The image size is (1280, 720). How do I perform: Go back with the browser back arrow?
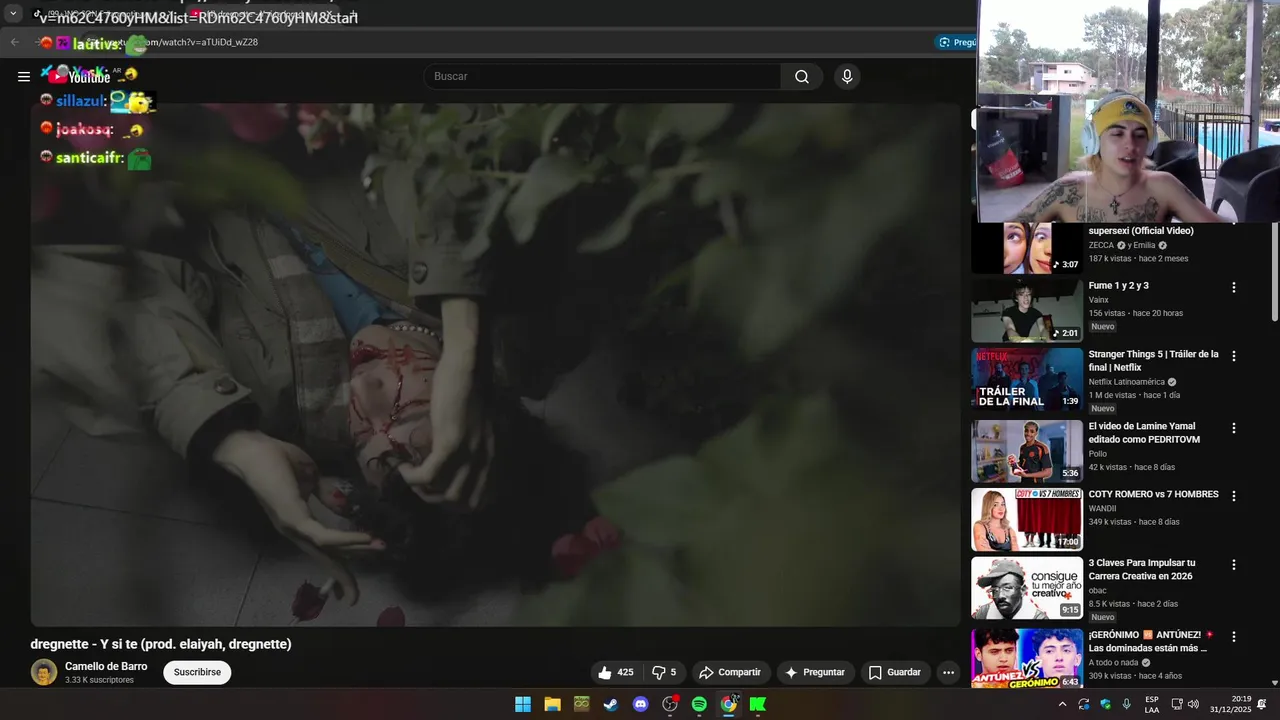14,42
